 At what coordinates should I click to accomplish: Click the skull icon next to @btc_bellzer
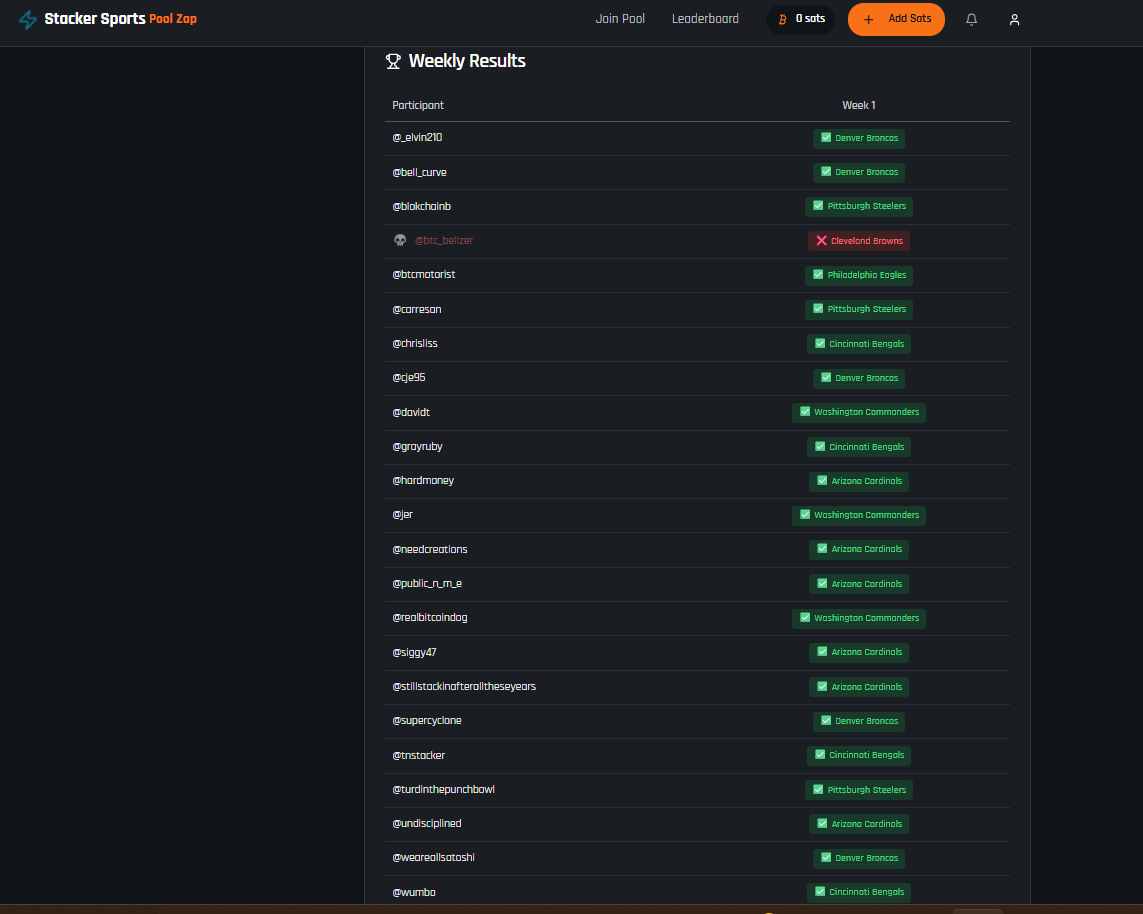pos(400,241)
